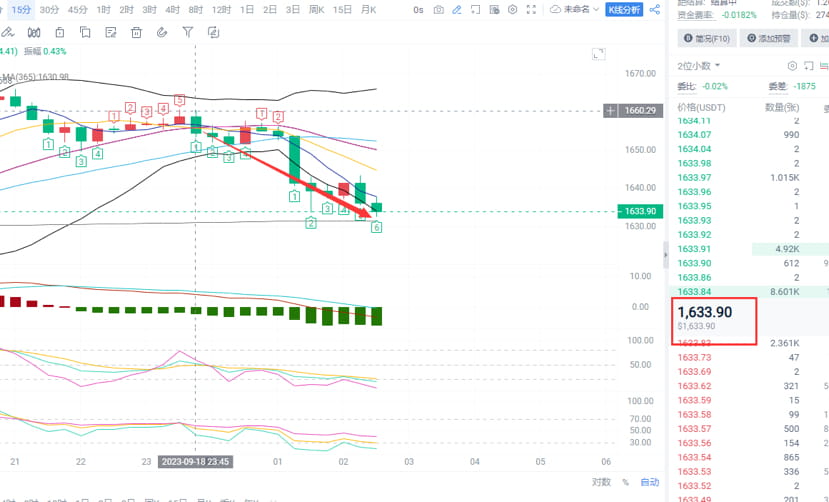Switch to 1时 timeframe

pos(104,10)
